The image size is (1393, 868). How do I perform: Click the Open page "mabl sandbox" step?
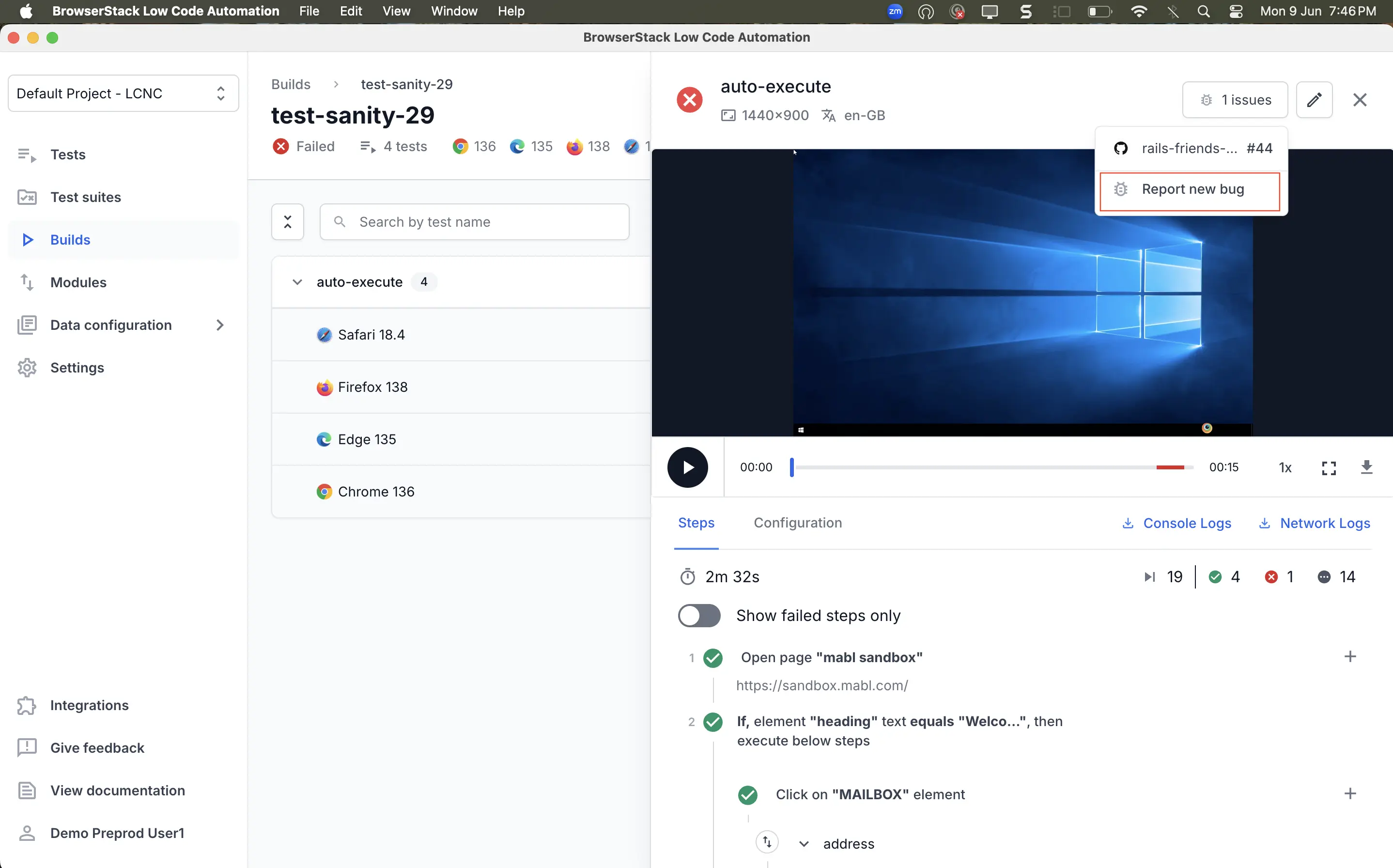pos(831,657)
